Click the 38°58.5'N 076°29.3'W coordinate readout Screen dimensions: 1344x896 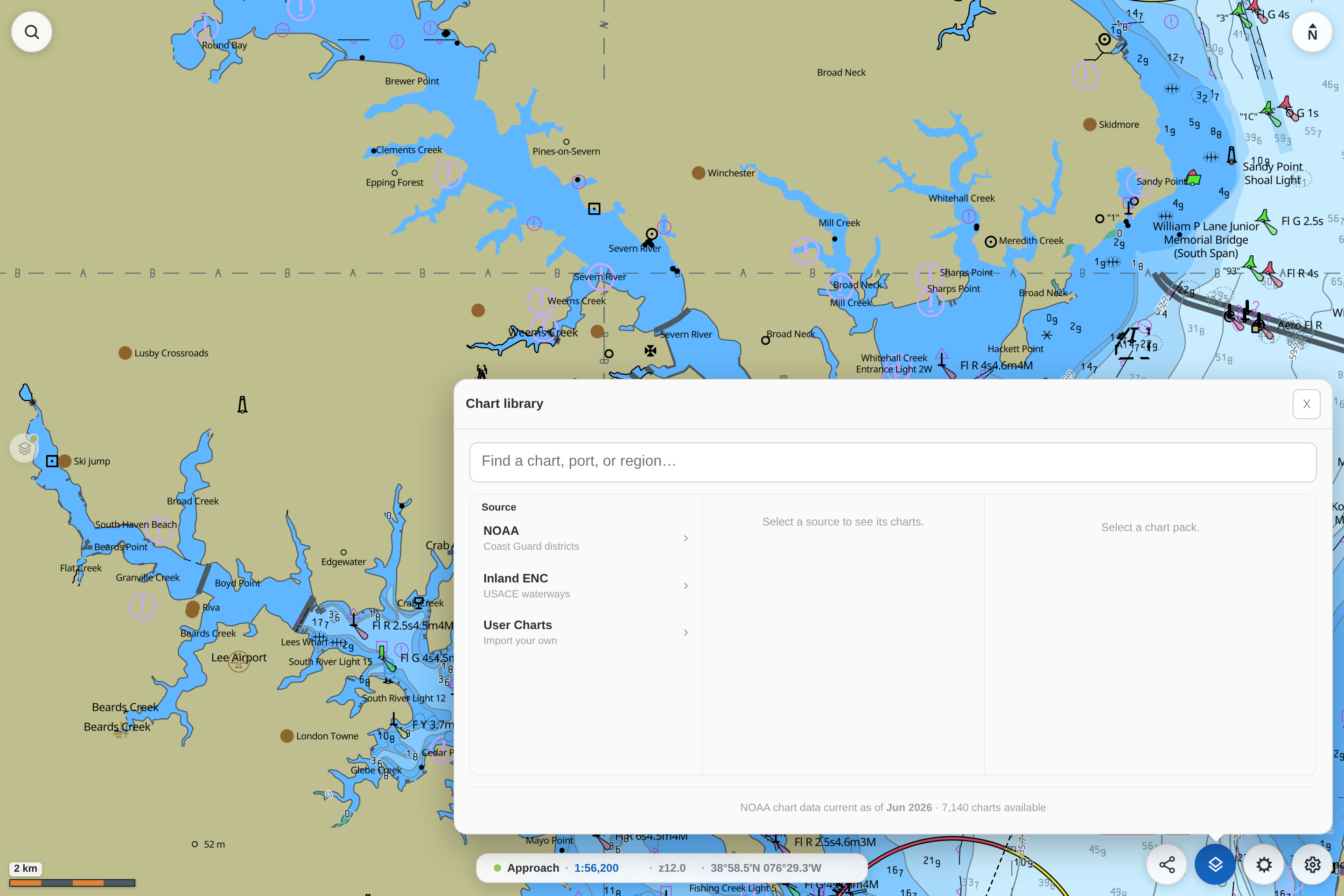(x=766, y=868)
